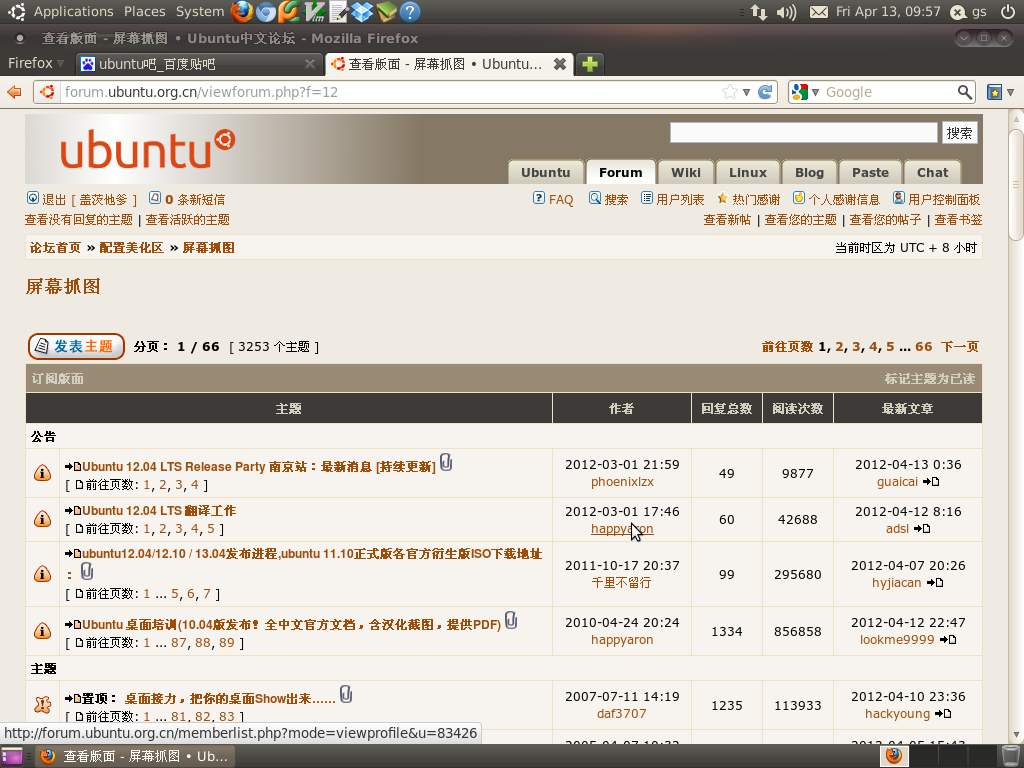Expand the bookmarks button dropdown arrow
This screenshot has width=1024, height=768.
[1011, 92]
